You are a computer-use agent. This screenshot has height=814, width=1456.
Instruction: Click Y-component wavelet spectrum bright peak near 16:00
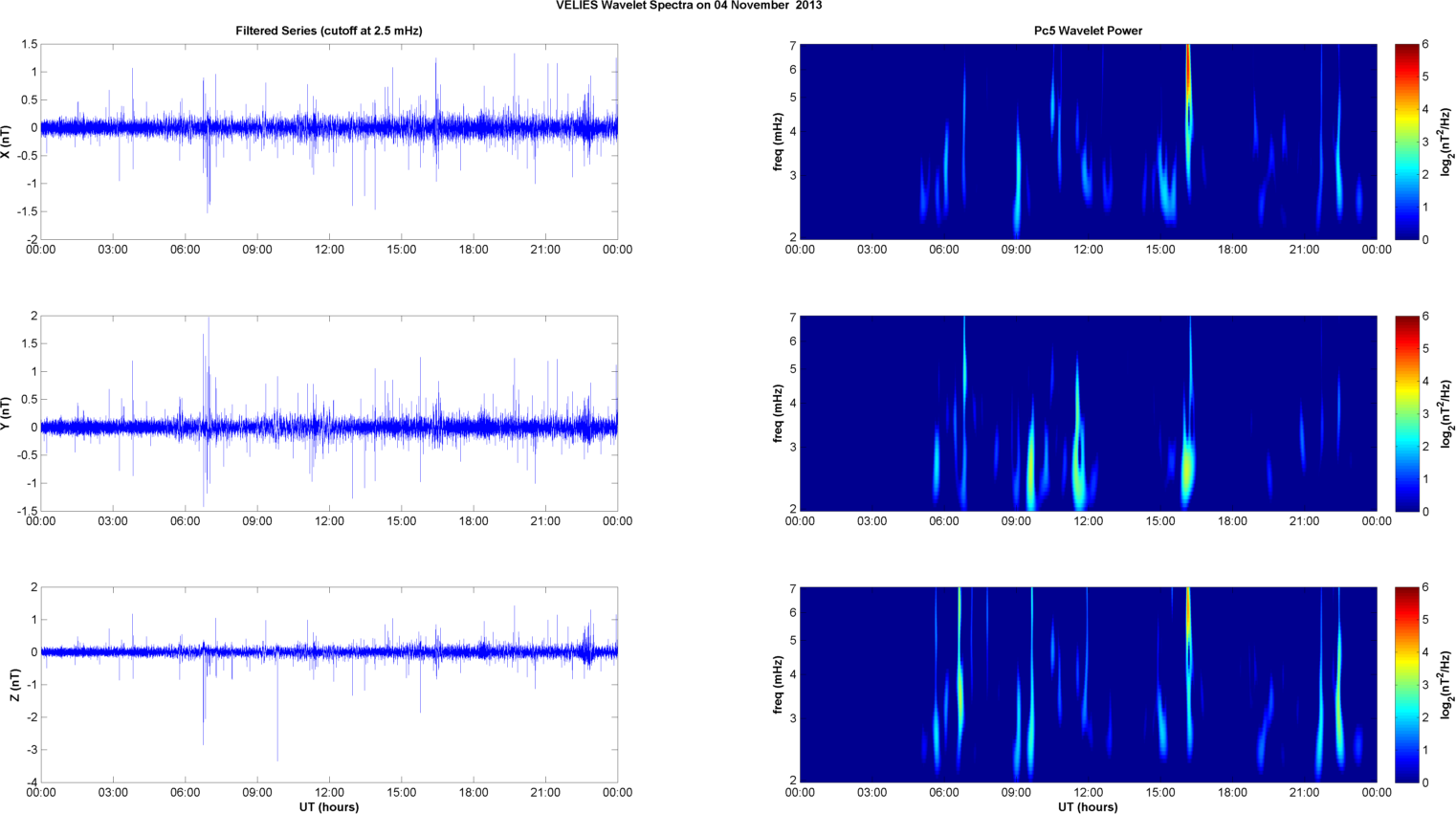pos(1187,466)
